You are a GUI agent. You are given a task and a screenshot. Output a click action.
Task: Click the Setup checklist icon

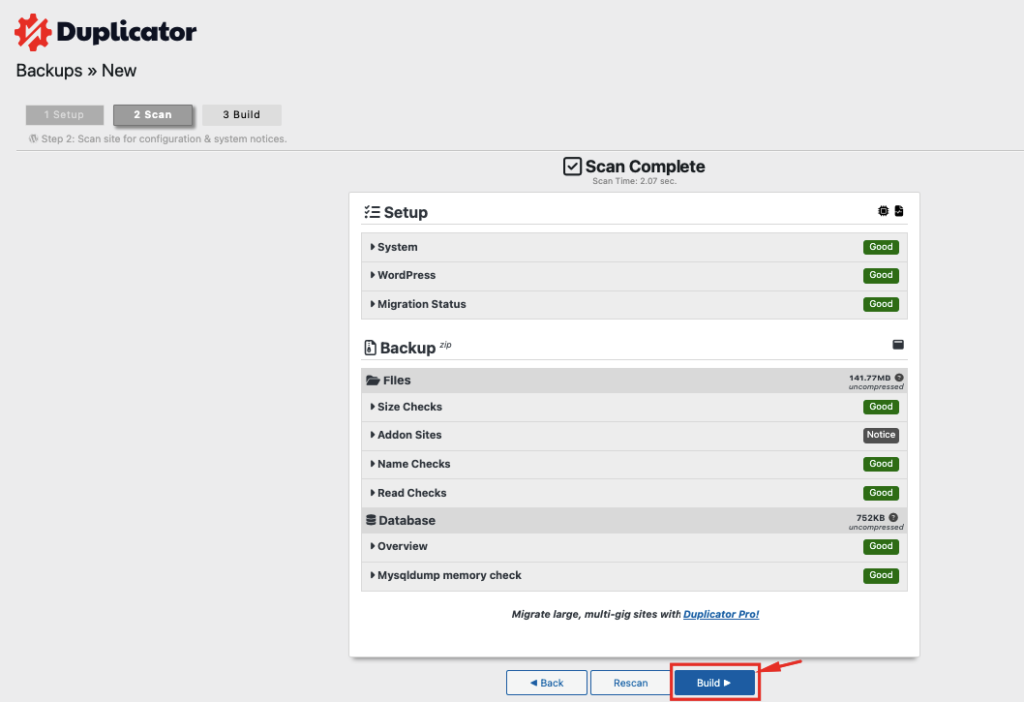(x=372, y=212)
